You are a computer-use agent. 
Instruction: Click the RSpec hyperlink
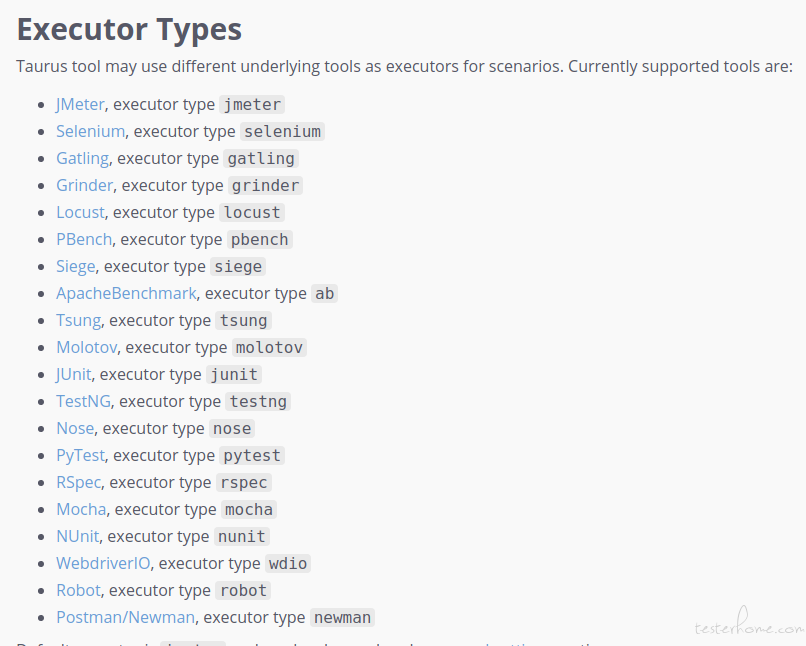point(78,482)
